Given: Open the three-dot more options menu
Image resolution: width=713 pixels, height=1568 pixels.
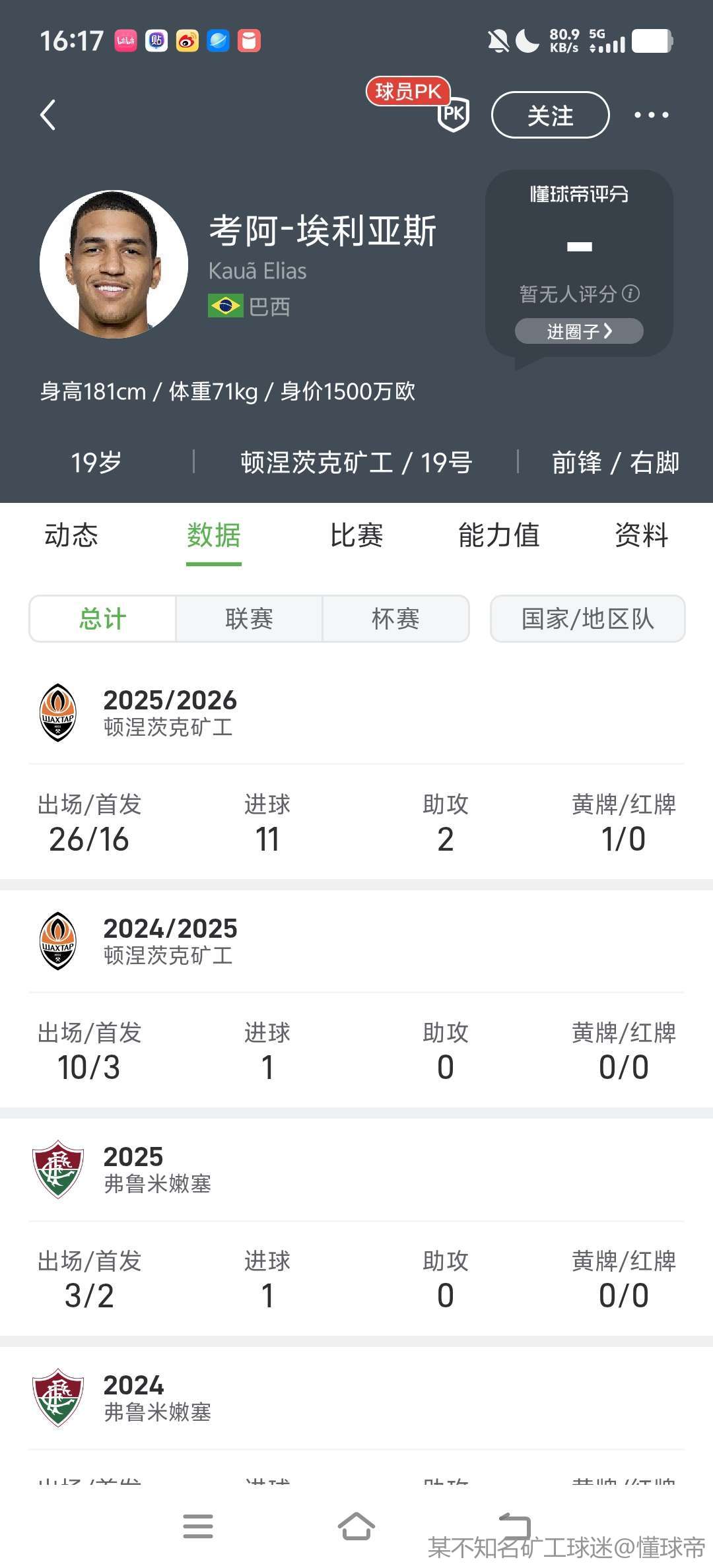Looking at the screenshot, I should [x=651, y=115].
